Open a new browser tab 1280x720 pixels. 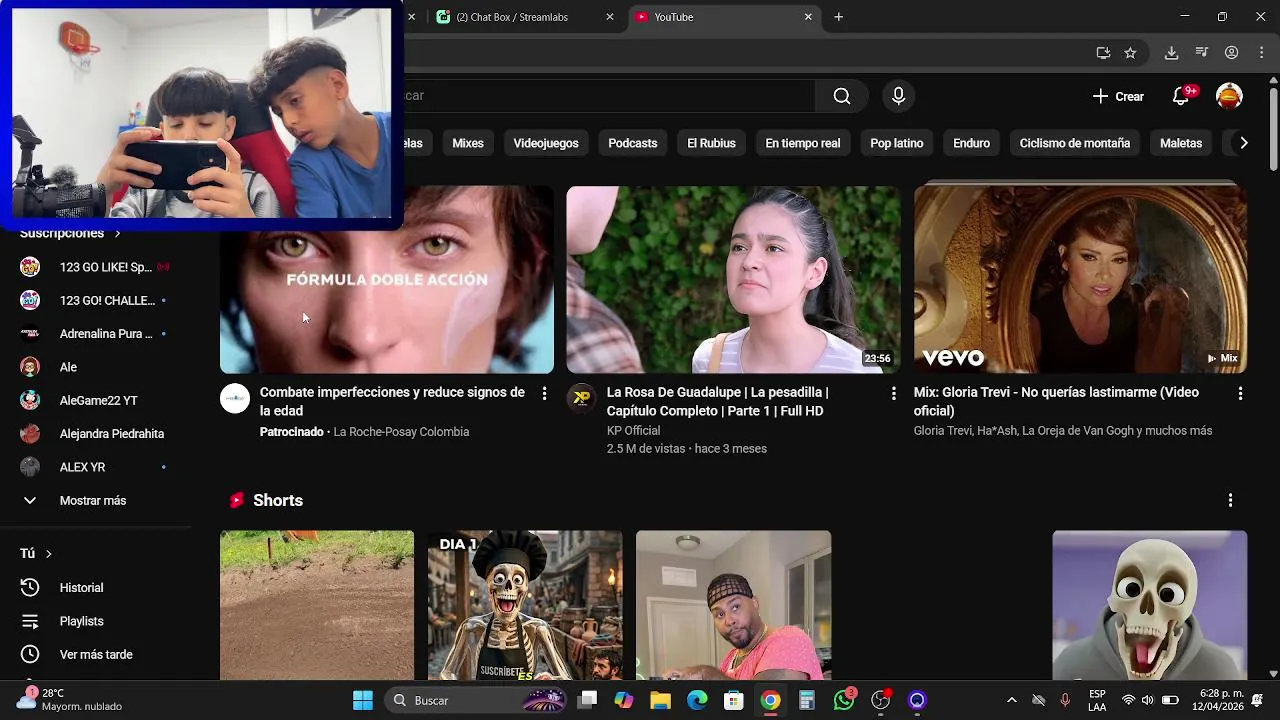tap(838, 17)
